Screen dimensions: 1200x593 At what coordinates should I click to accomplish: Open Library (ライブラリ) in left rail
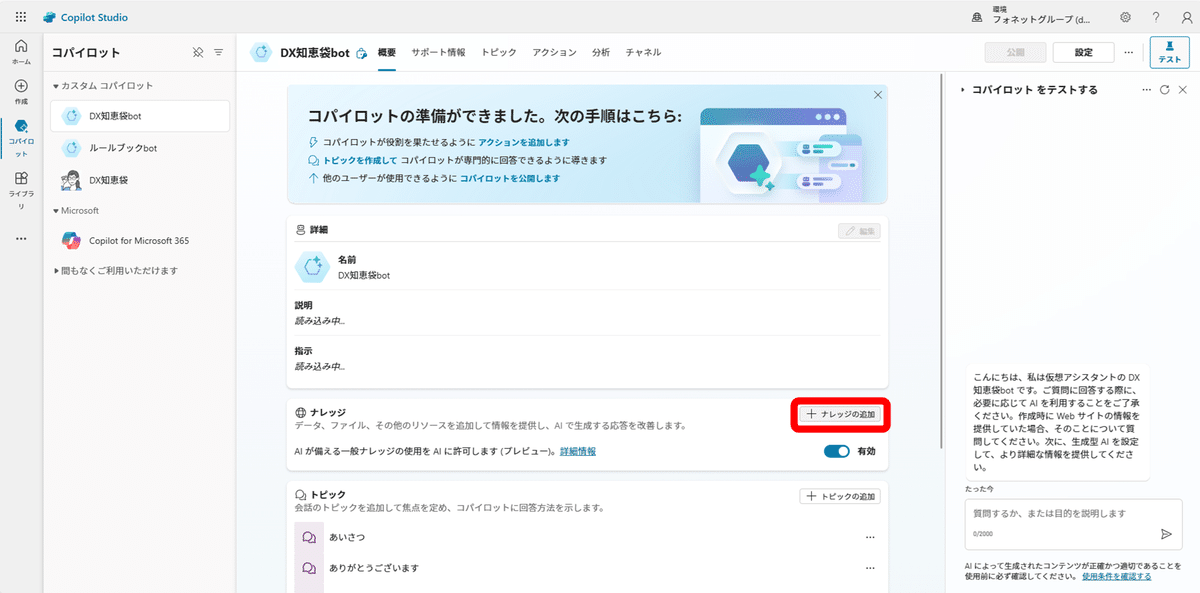click(21, 191)
